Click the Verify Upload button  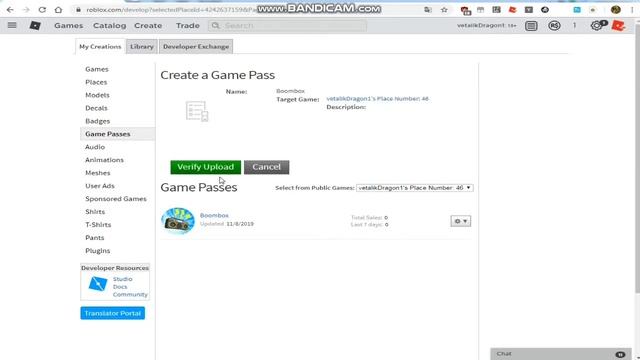(x=206, y=167)
